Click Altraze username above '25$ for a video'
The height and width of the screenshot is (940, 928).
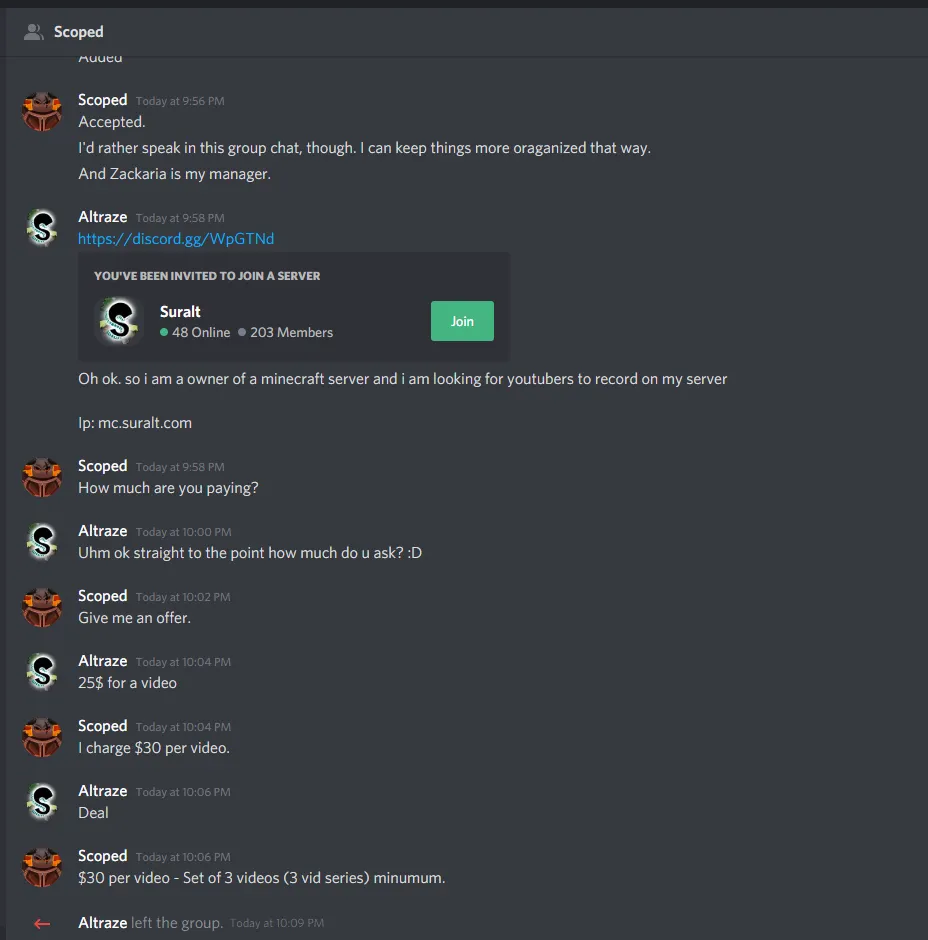(102, 661)
